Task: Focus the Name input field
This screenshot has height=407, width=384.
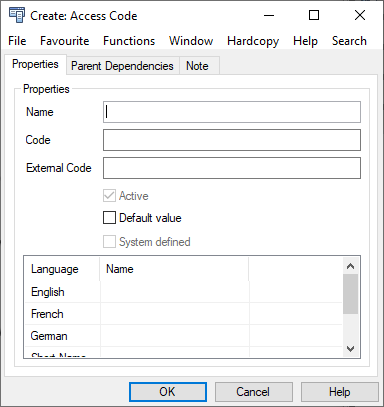Action: click(232, 112)
